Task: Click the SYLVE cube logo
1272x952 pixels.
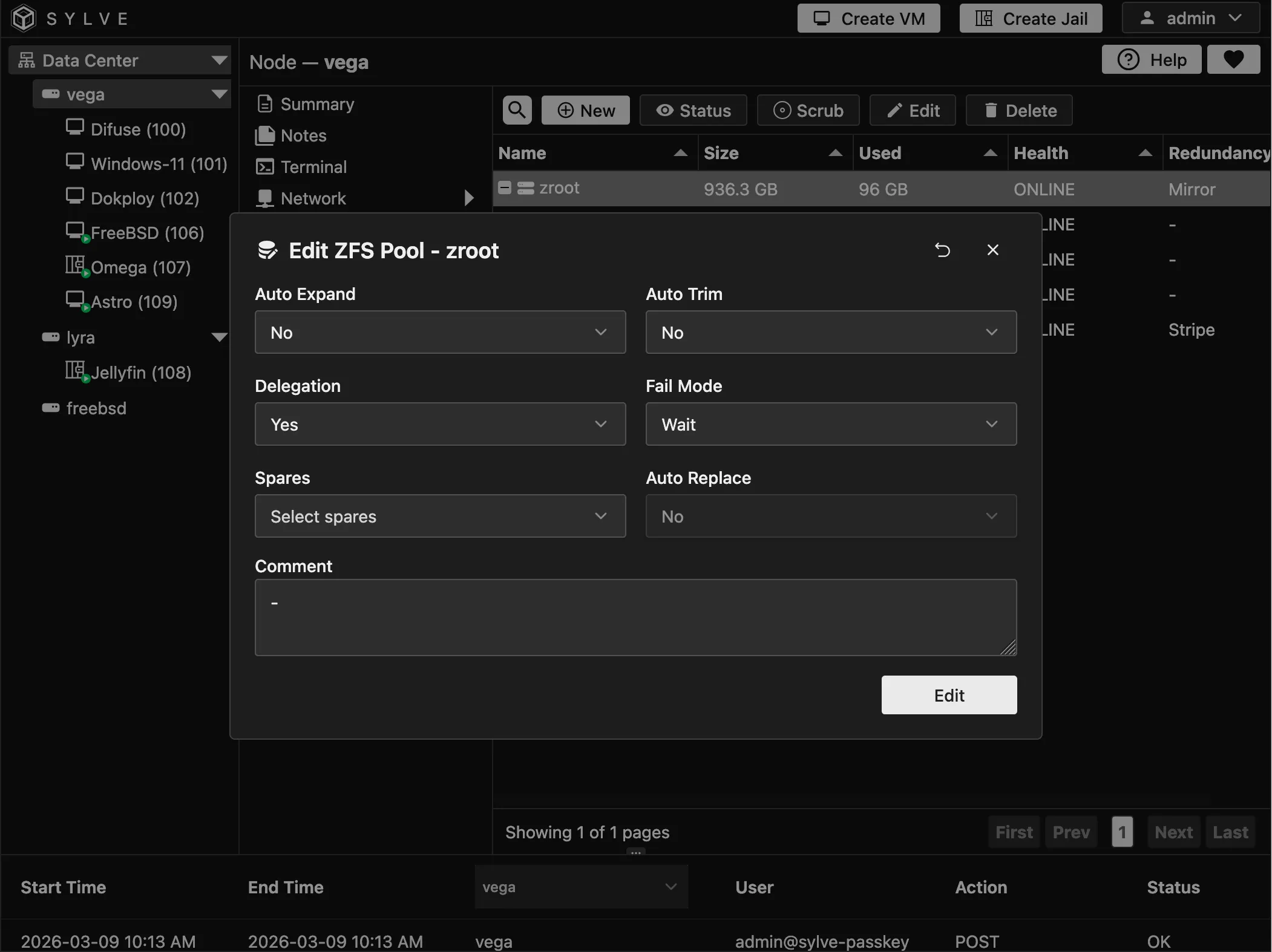Action: (23, 18)
